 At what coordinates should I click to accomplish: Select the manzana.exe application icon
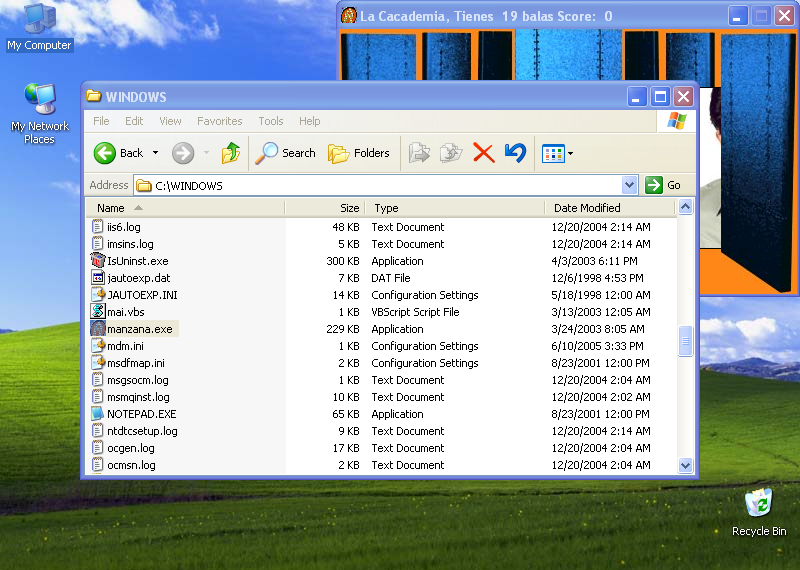point(97,329)
